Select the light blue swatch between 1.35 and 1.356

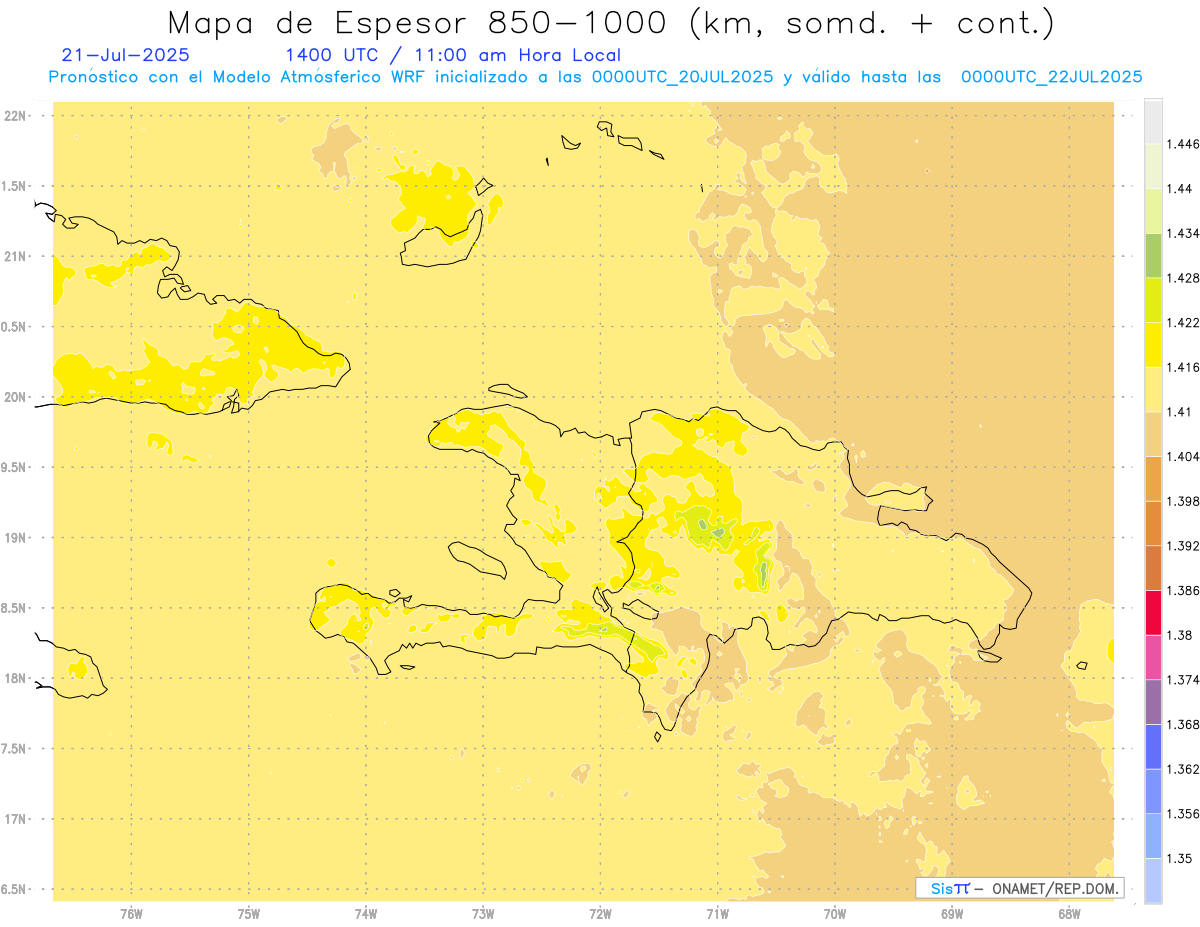1153,836
